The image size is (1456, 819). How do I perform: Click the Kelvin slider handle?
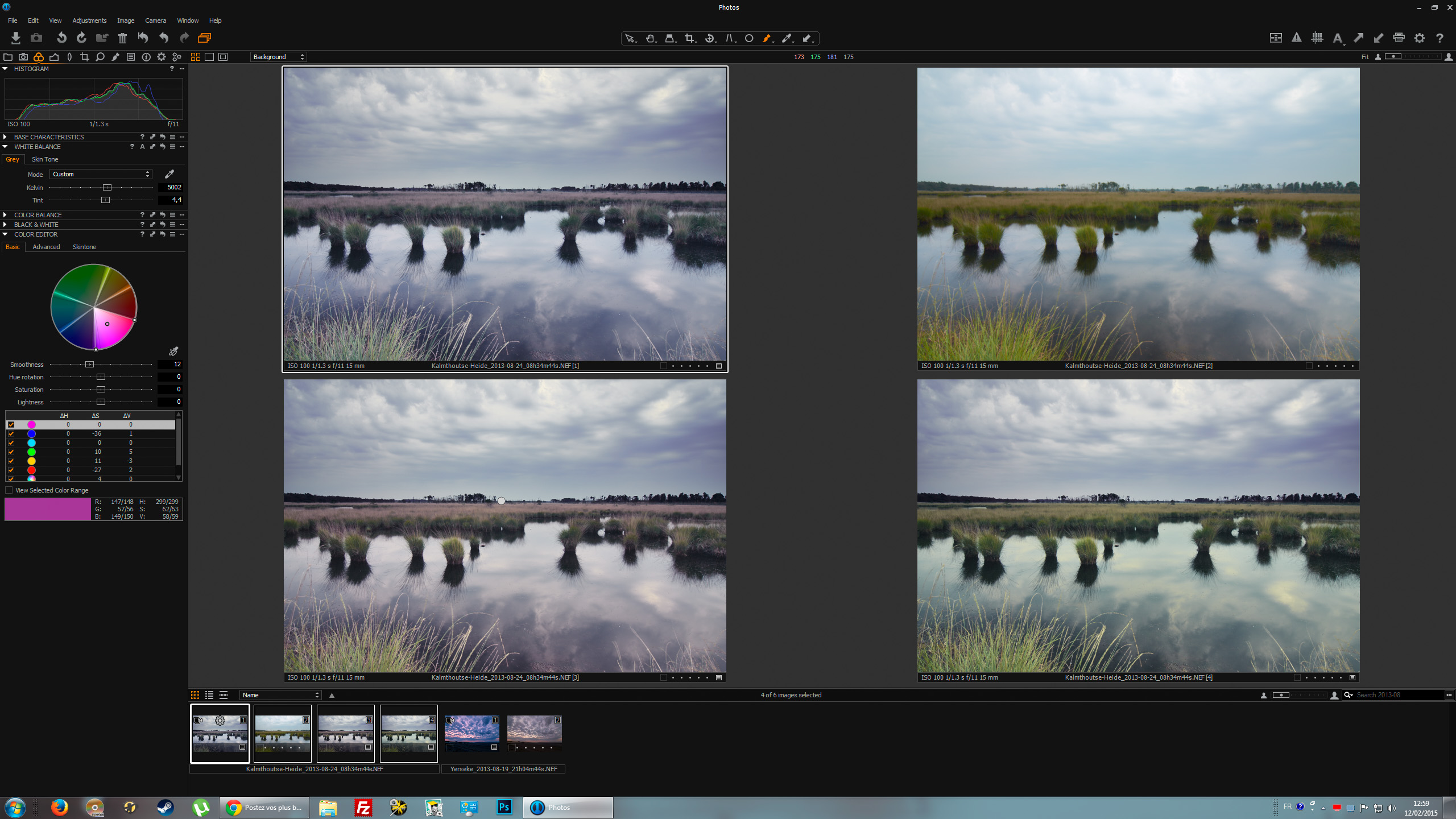tap(107, 187)
